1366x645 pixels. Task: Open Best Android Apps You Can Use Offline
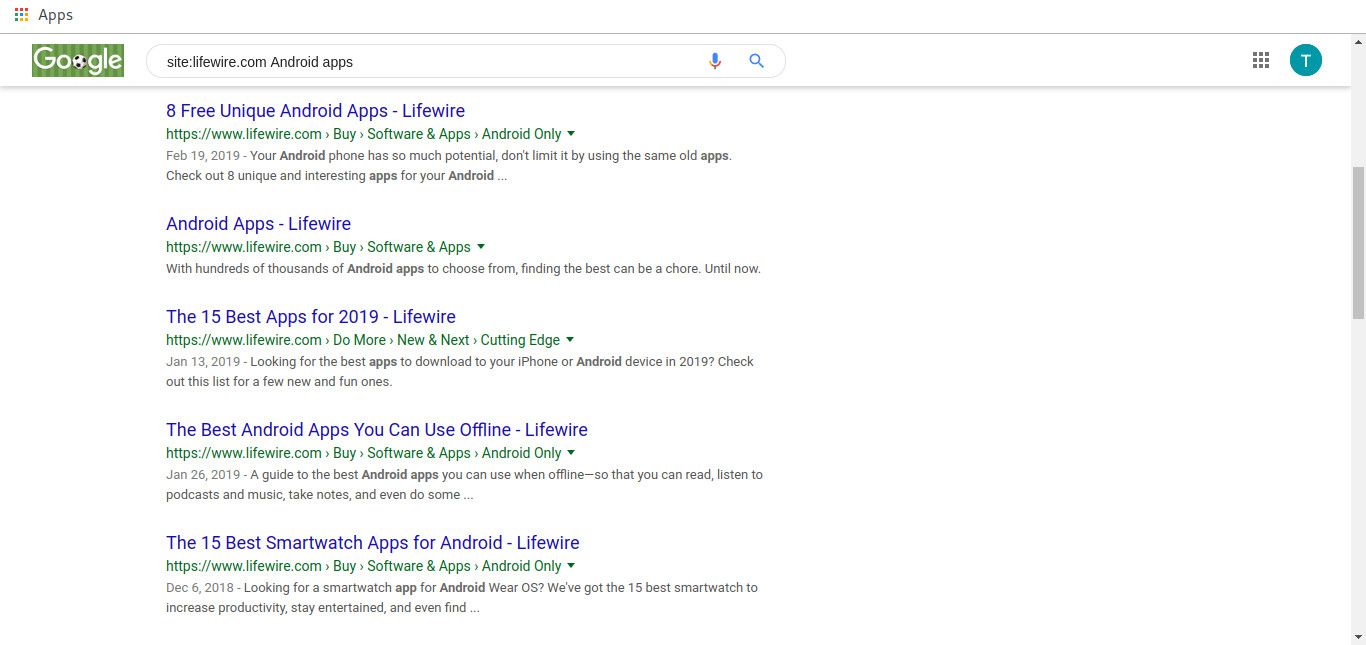376,430
